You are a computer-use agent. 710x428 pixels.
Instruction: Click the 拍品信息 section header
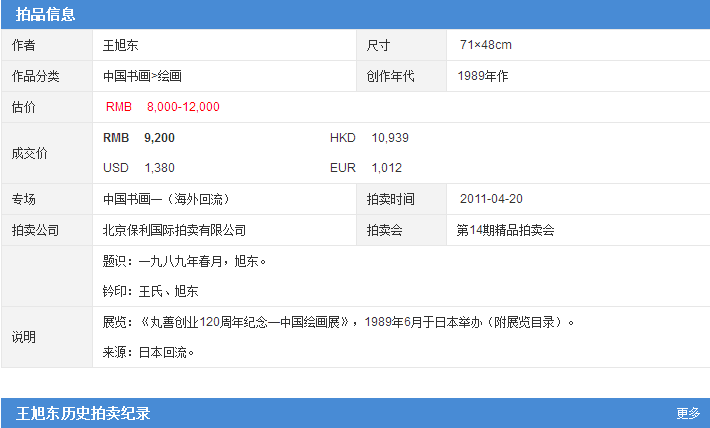coord(45,14)
